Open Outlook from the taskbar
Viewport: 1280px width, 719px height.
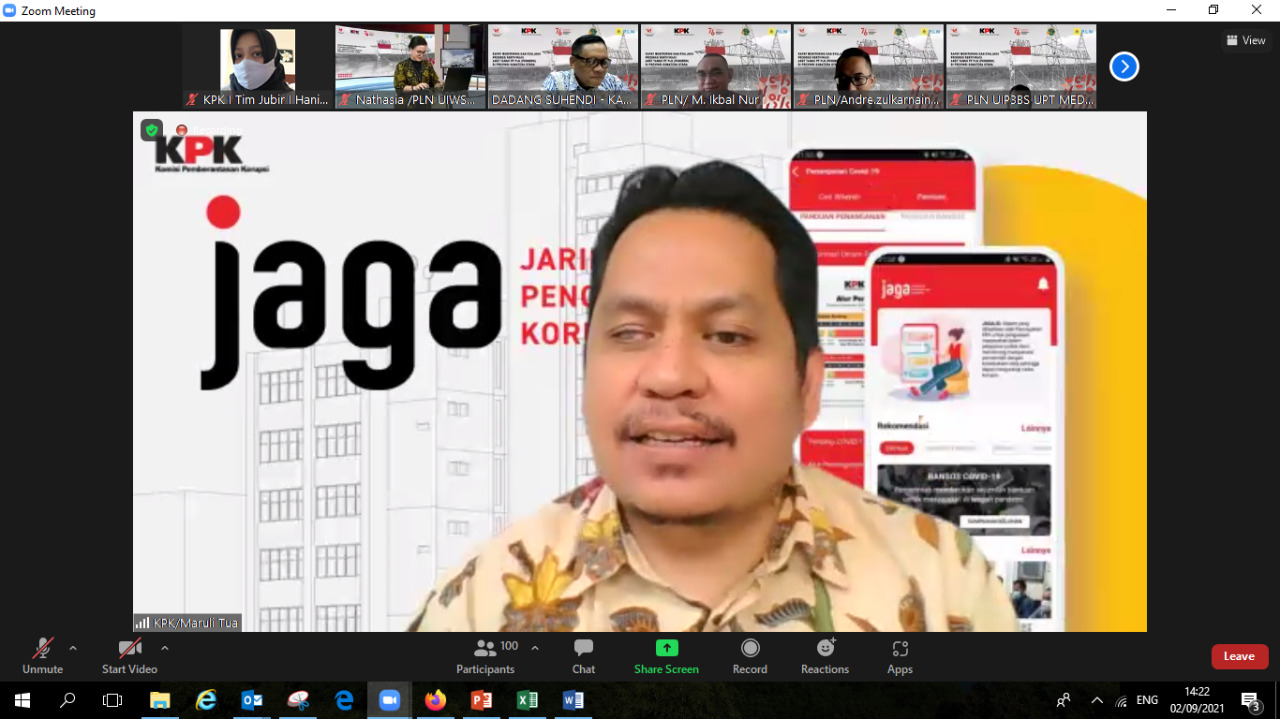tap(252, 700)
